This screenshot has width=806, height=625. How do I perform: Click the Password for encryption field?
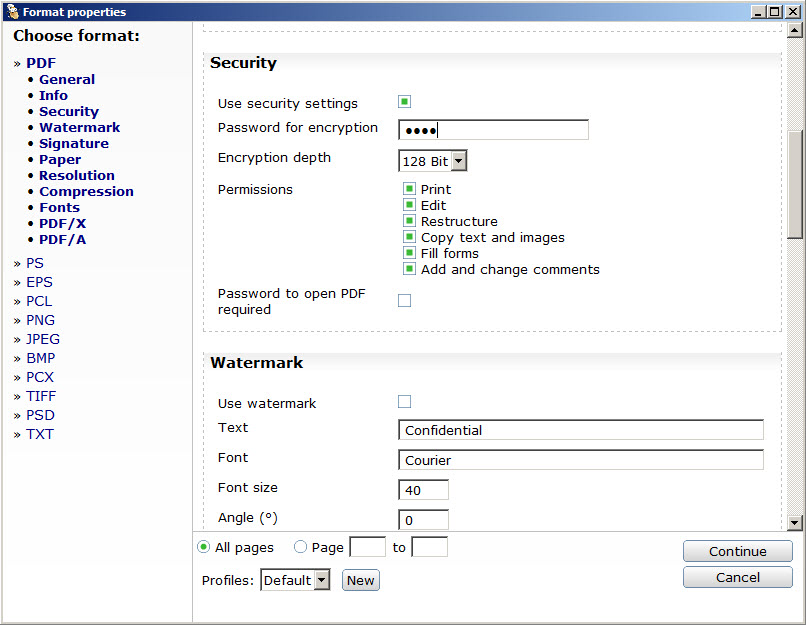[493, 130]
